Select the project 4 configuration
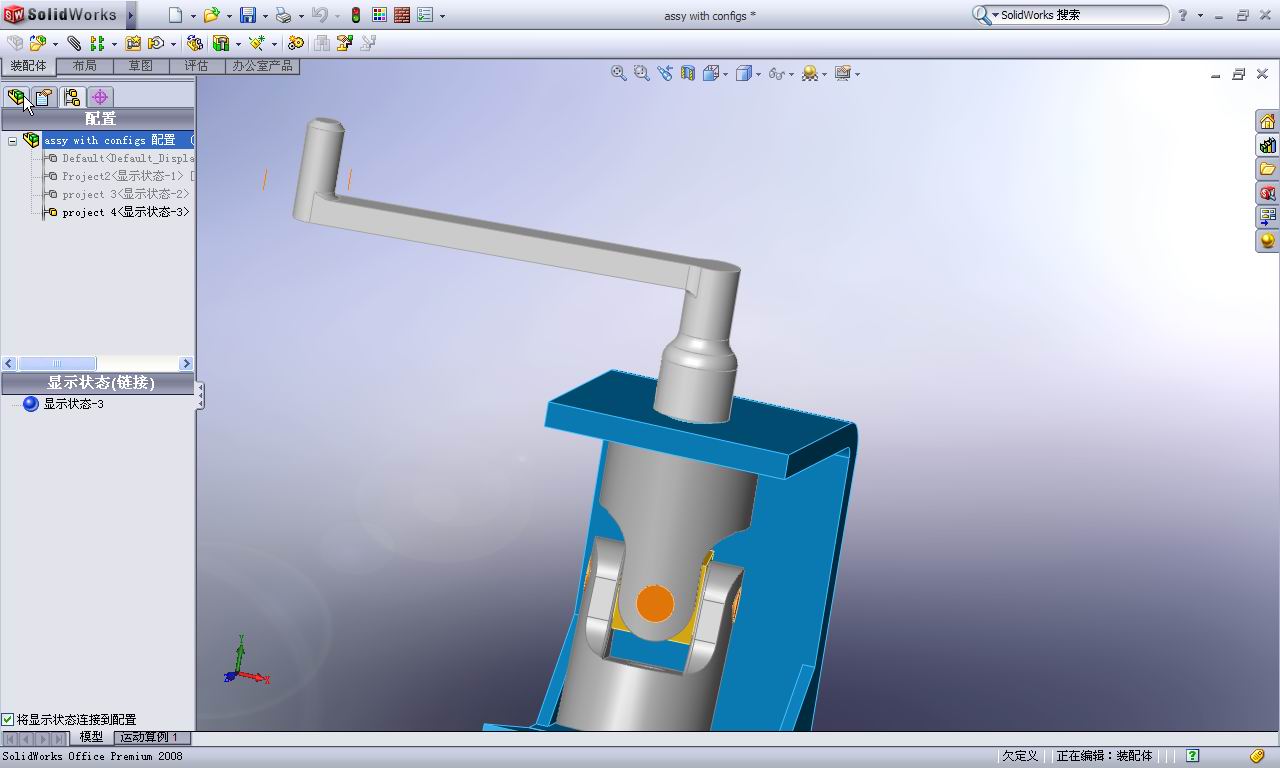Image resolution: width=1280 pixels, height=768 pixels. click(117, 212)
